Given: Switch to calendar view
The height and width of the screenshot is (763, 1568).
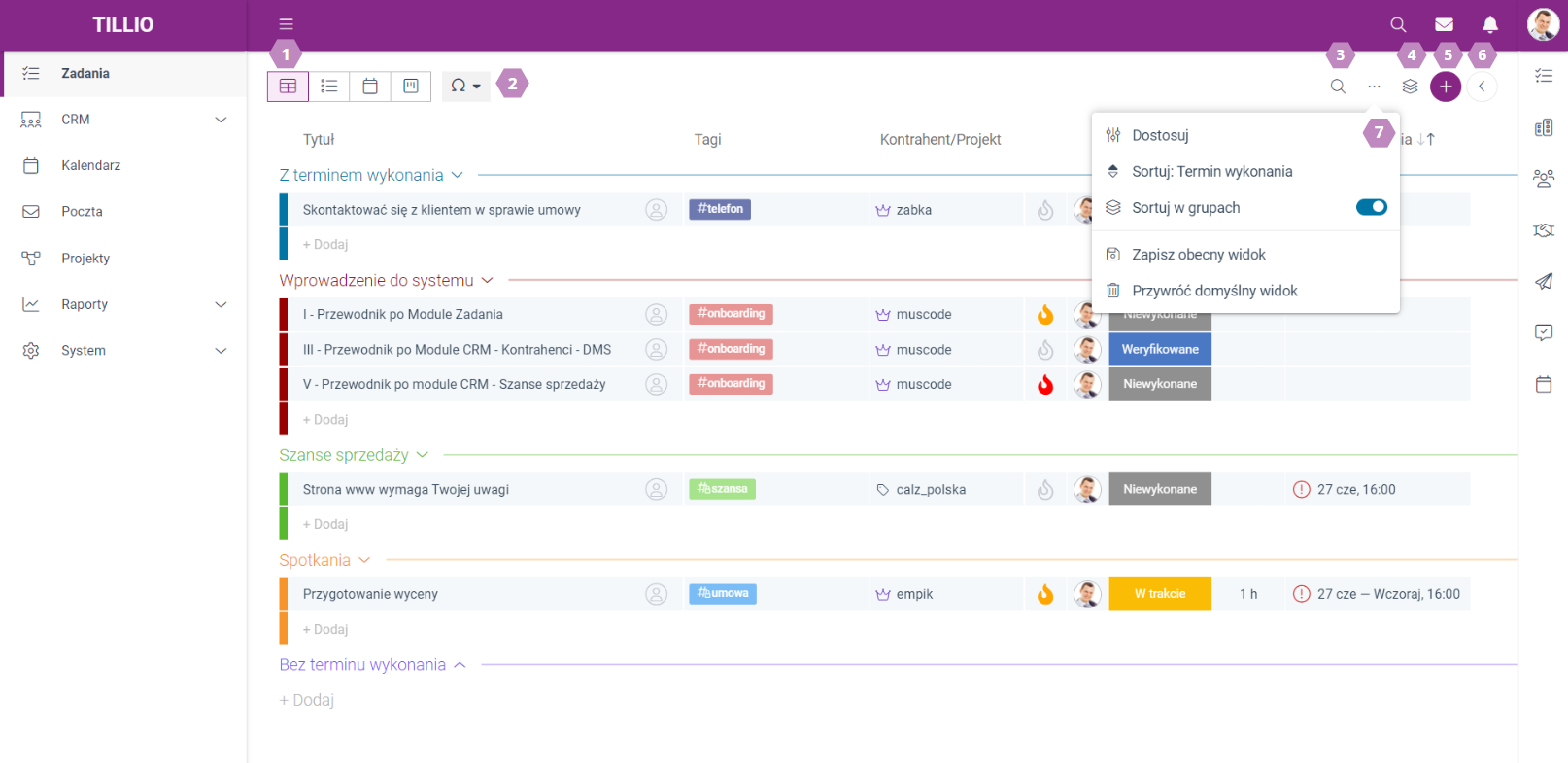Looking at the screenshot, I should click(x=370, y=86).
